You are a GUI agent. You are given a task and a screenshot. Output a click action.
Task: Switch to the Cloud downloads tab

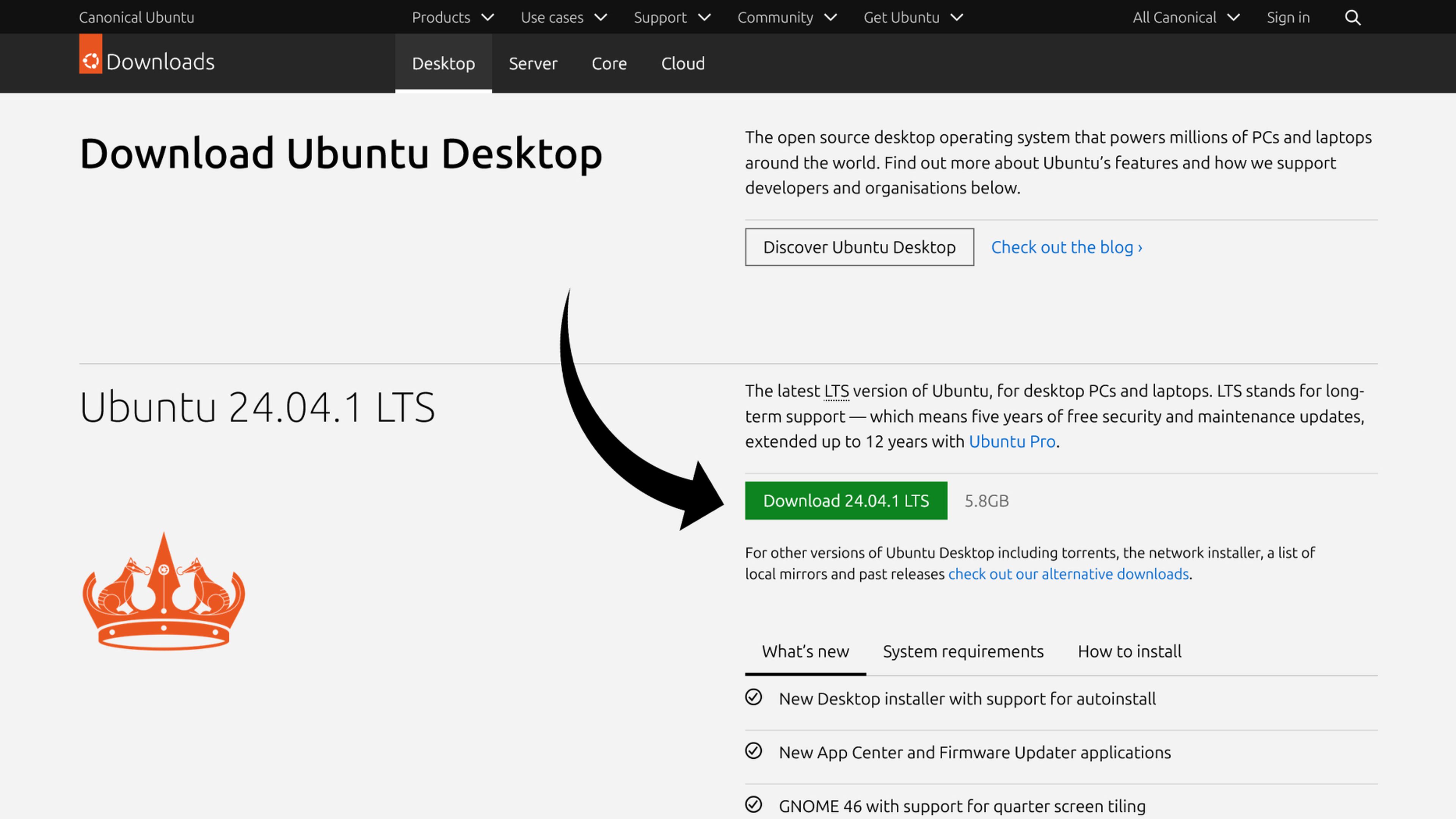(x=683, y=63)
